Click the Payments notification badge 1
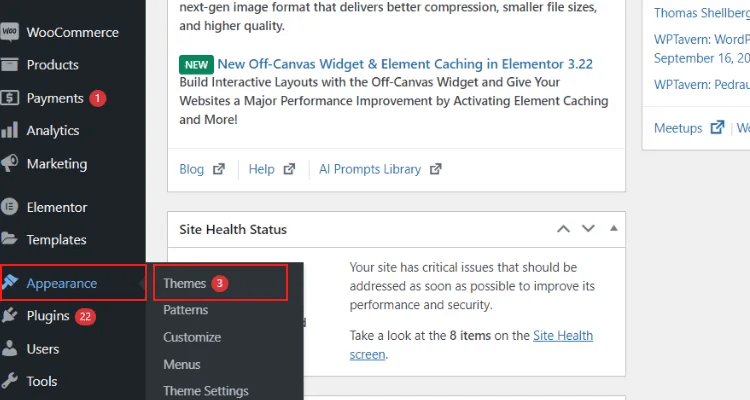750x400 pixels. pos(98,98)
